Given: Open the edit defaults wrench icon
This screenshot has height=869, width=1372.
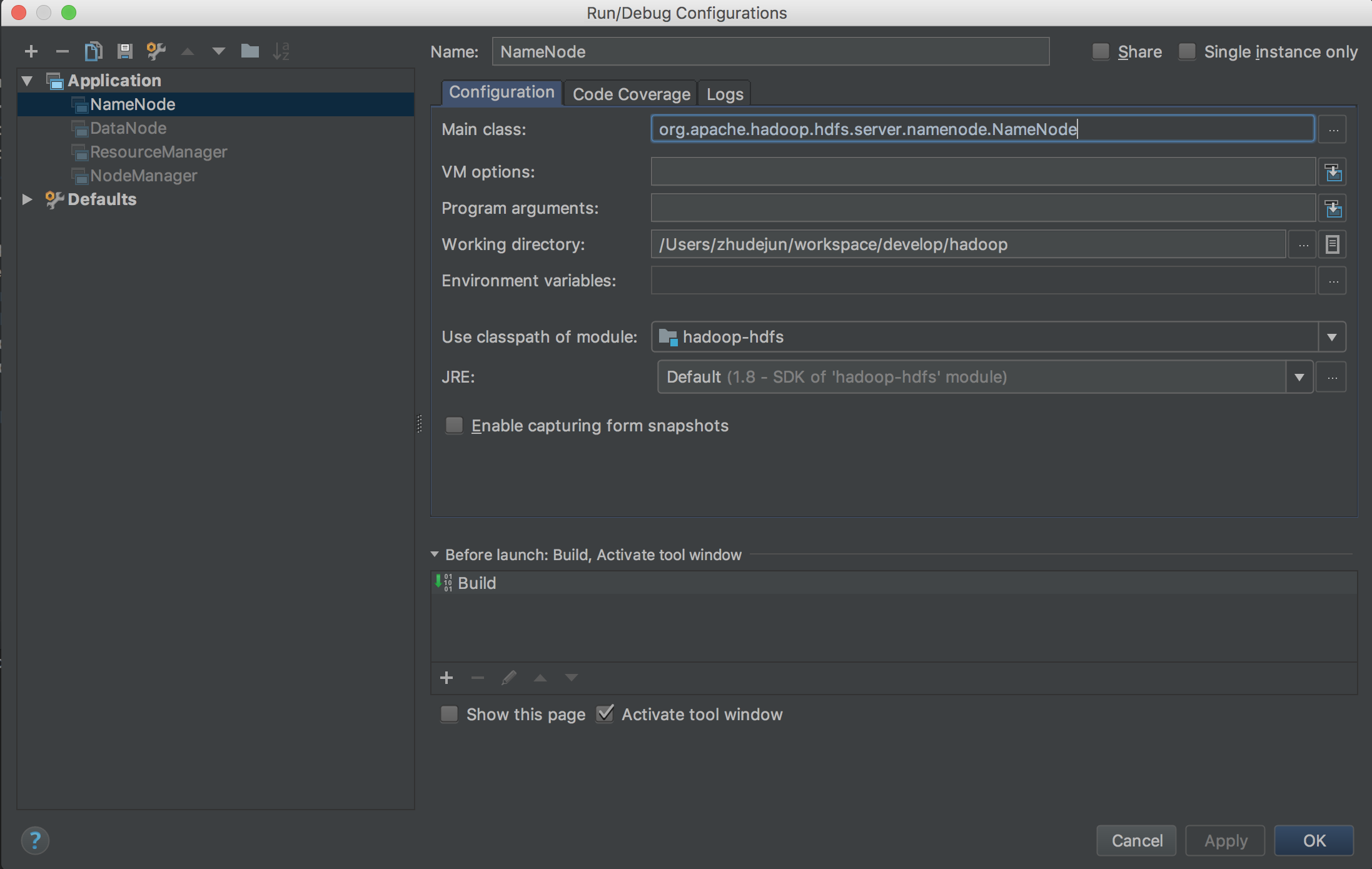Looking at the screenshot, I should click(156, 51).
